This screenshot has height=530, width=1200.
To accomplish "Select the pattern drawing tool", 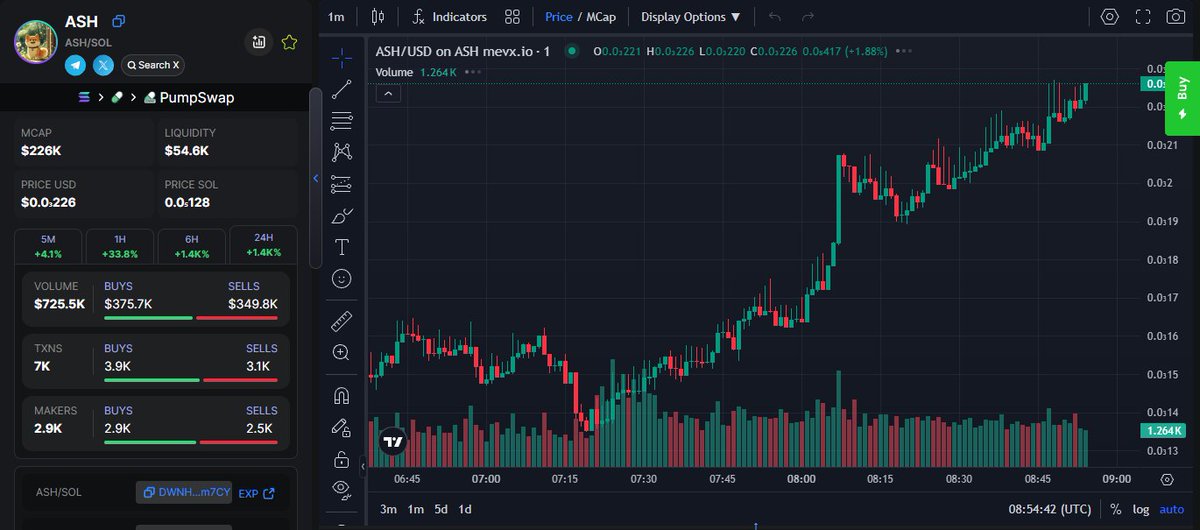I will (342, 152).
